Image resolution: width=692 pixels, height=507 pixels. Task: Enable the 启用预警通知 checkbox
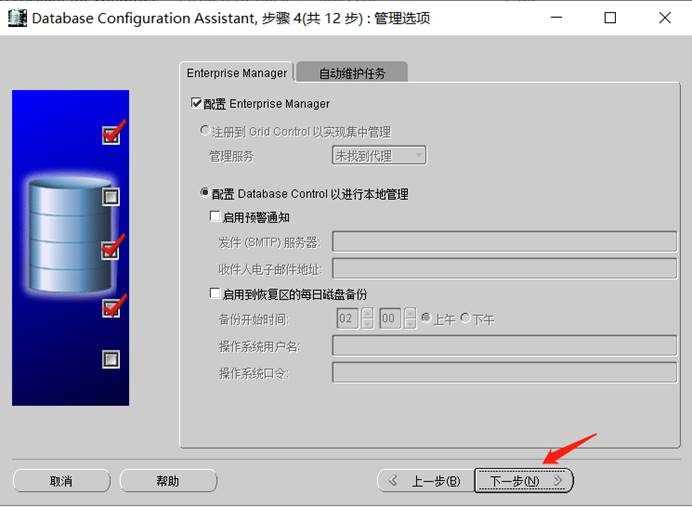click(215, 216)
